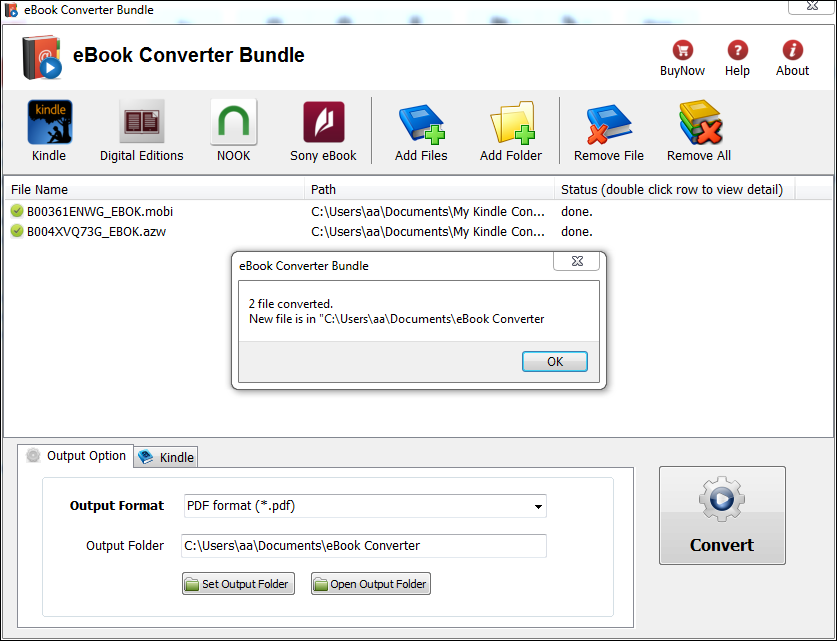Click green check of B004XVQ73G_EBOK.azw
The width and height of the screenshot is (837, 641).
[x=17, y=231]
